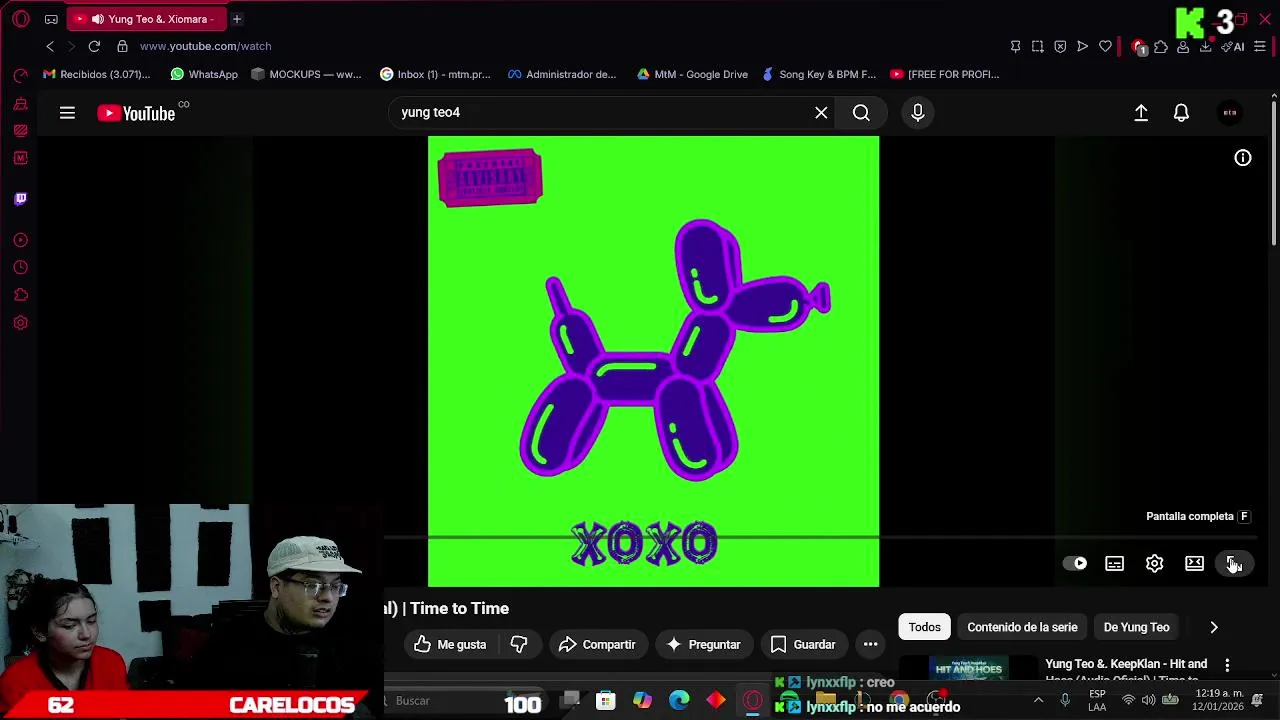Viewport: 1280px width, 720px height.
Task: Open GX Control speedometer icon in sidebar
Action: click(x=20, y=76)
